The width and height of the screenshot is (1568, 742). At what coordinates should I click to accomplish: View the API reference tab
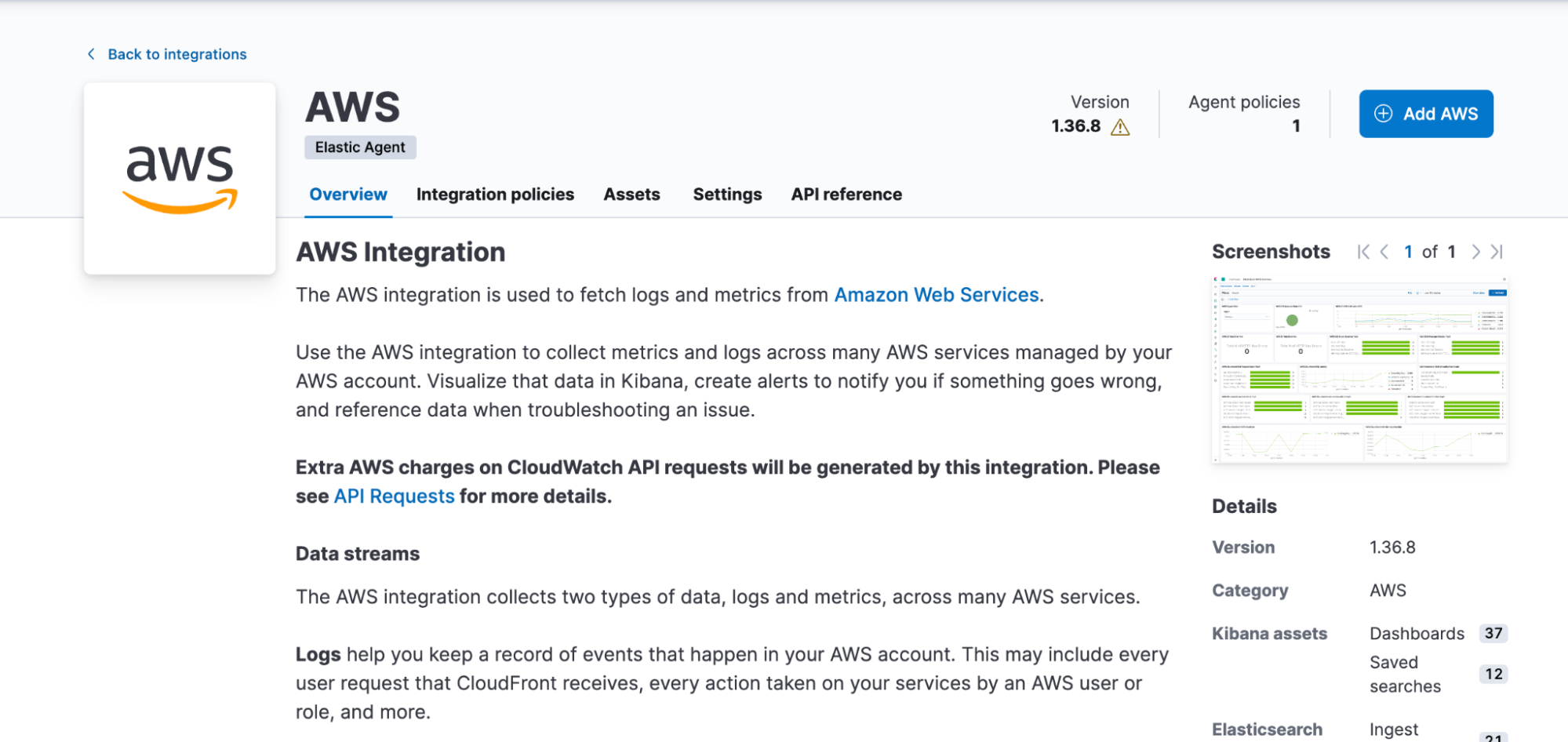coord(846,195)
